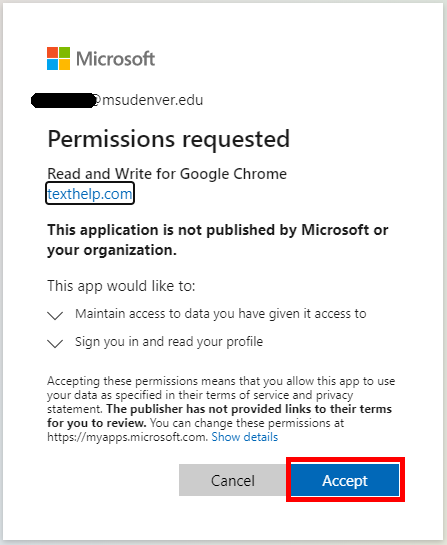This screenshot has height=545, width=447.
Task: Select the Sign you in and read profile text
Action: pos(169,342)
